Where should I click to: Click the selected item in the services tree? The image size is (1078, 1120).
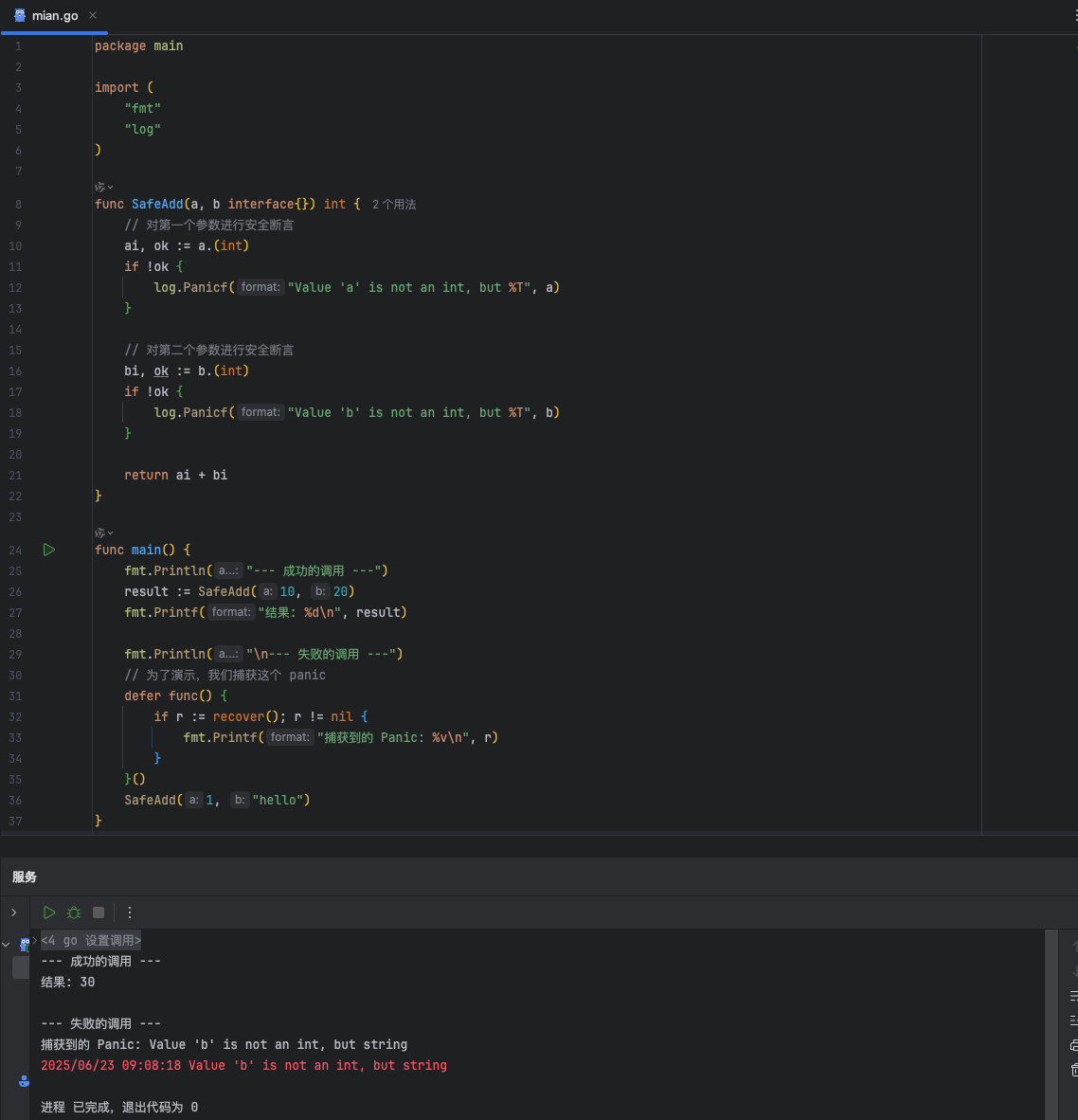pos(21,967)
